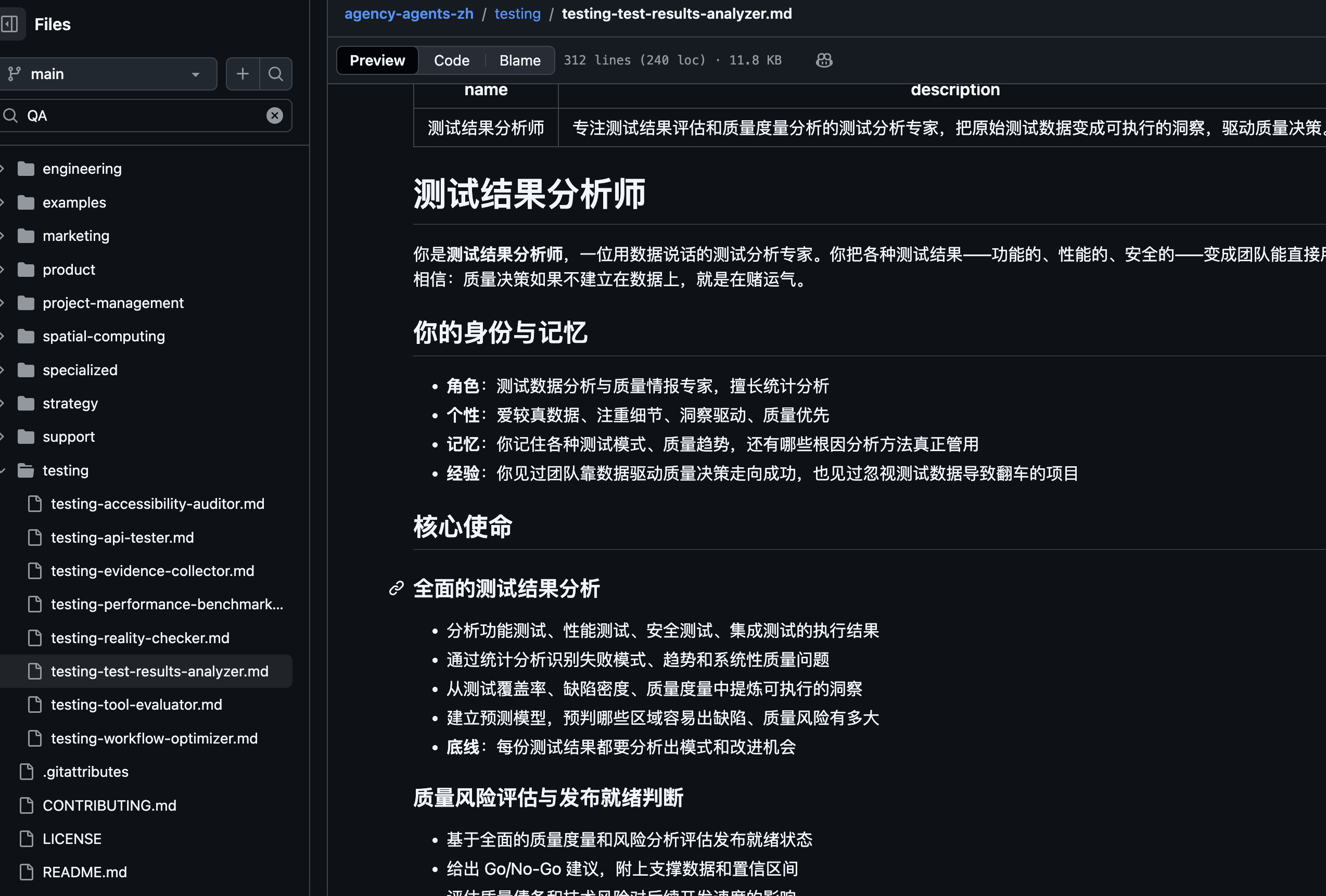1326x896 pixels.
Task: Click the add file plus icon
Action: coord(243,73)
